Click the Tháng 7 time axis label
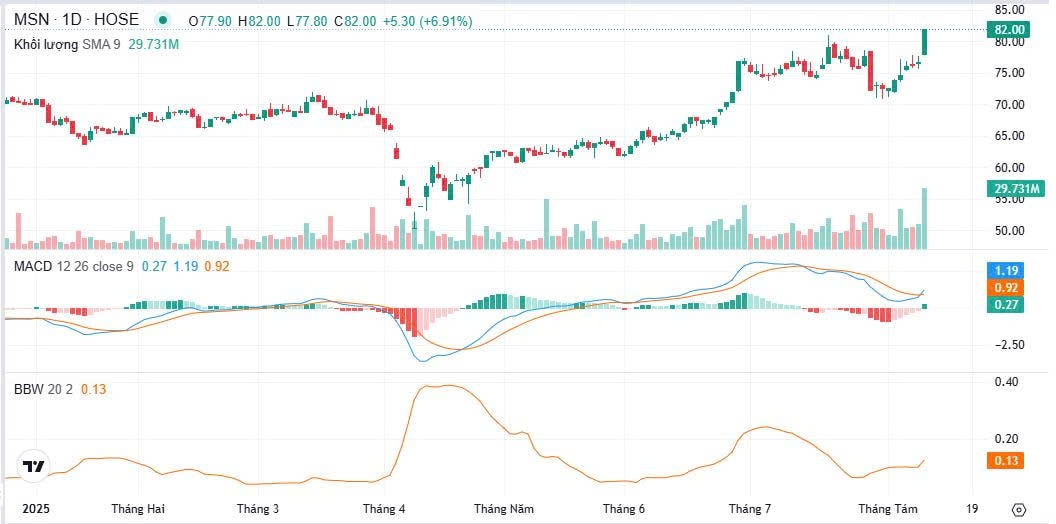The image size is (1056, 524). tap(750, 509)
